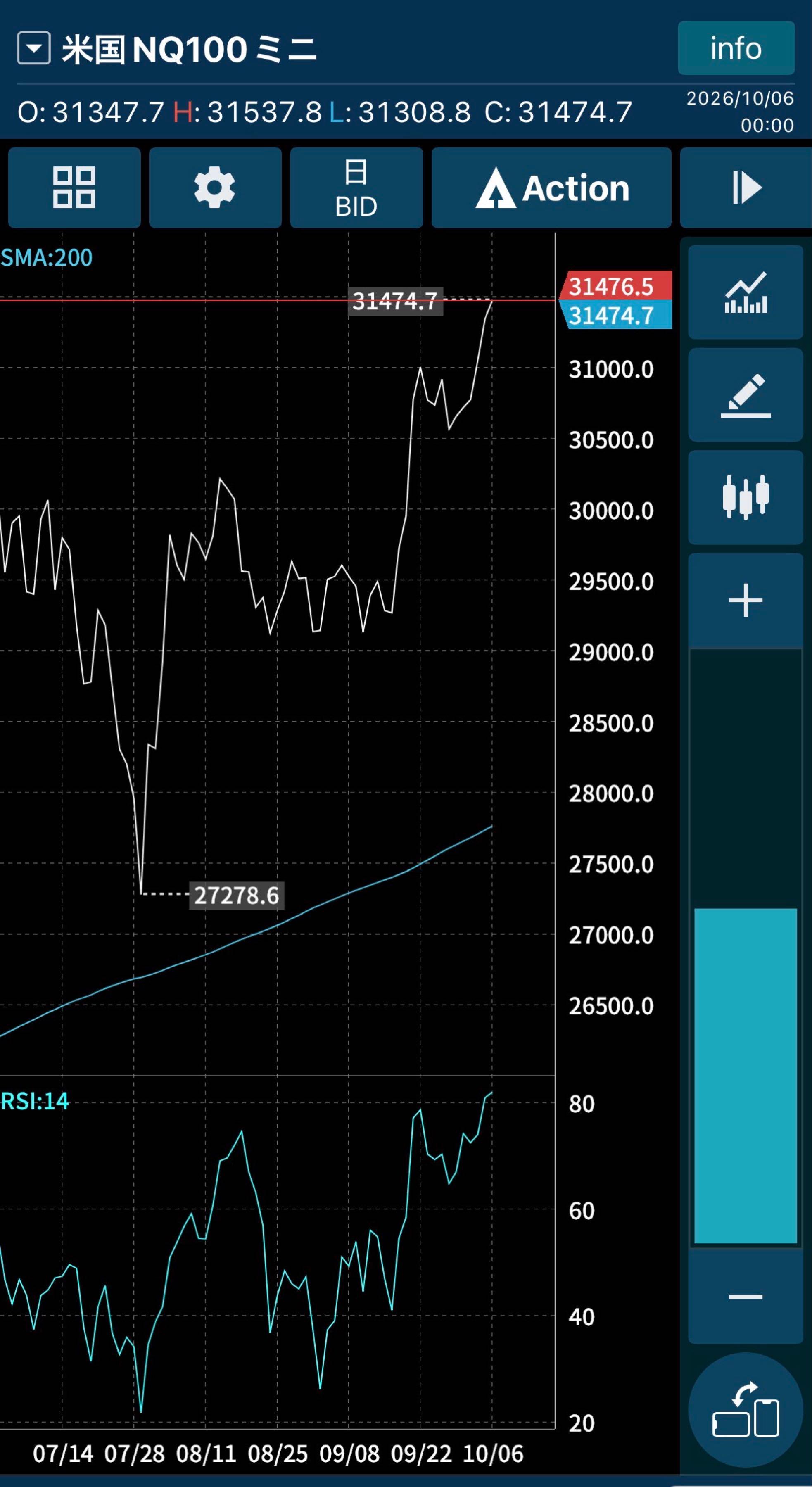Rotate screen with the device orientation icon
The image size is (812, 1487).
coord(746,1409)
